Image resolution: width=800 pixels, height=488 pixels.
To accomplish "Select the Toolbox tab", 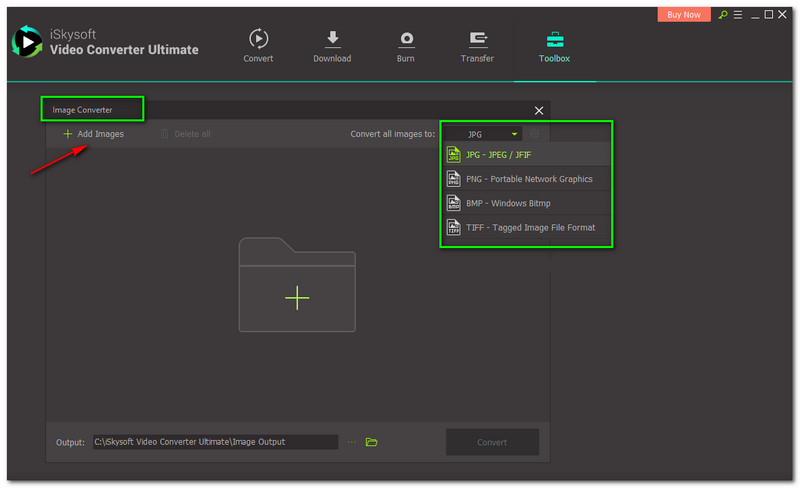I will pyautogui.click(x=554, y=46).
